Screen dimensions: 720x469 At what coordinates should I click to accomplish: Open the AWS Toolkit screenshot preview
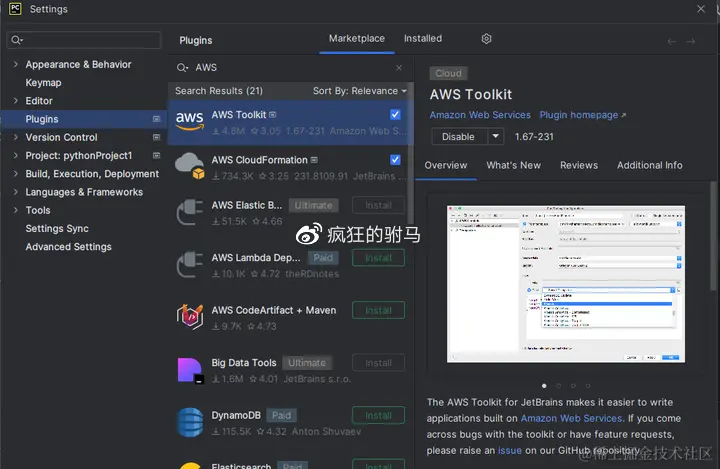click(566, 284)
